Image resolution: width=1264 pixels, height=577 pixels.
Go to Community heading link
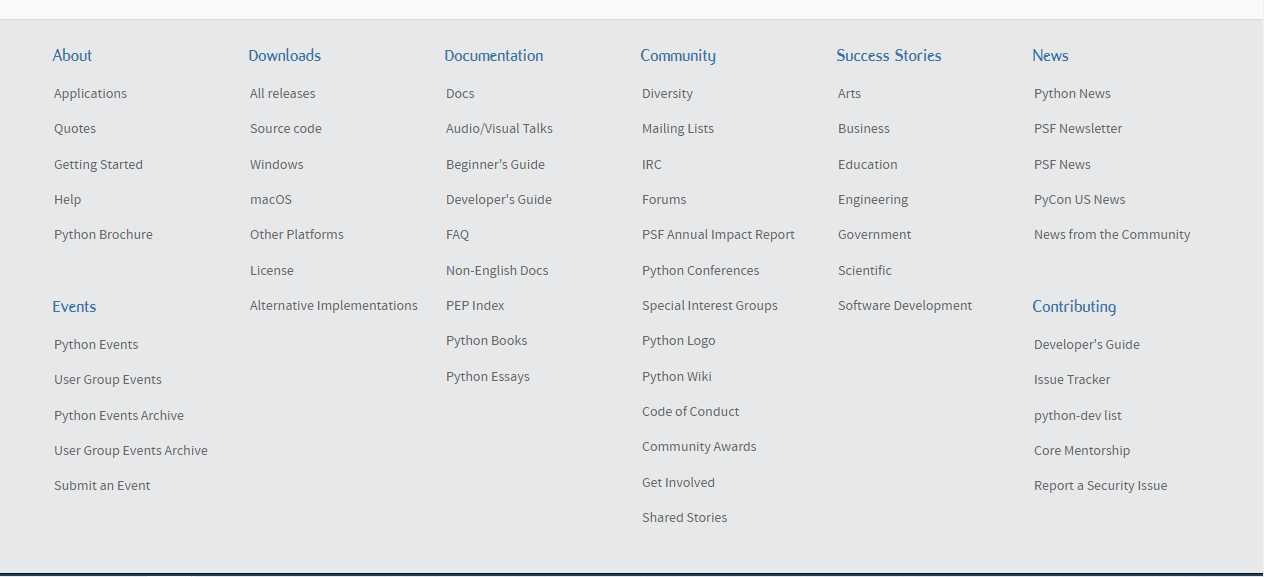click(x=677, y=56)
